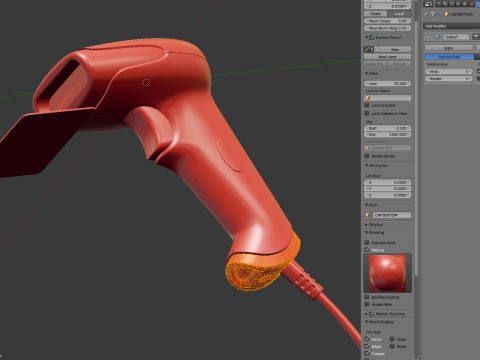Open the properties editor type icon

pyautogui.click(x=428, y=4)
